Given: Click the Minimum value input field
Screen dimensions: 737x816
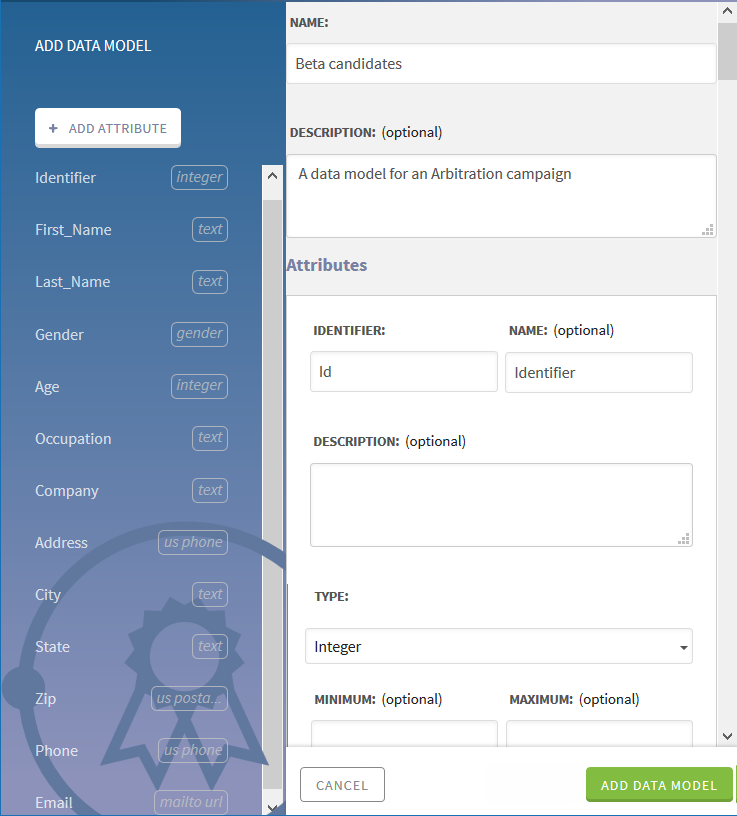Looking at the screenshot, I should pyautogui.click(x=404, y=735).
